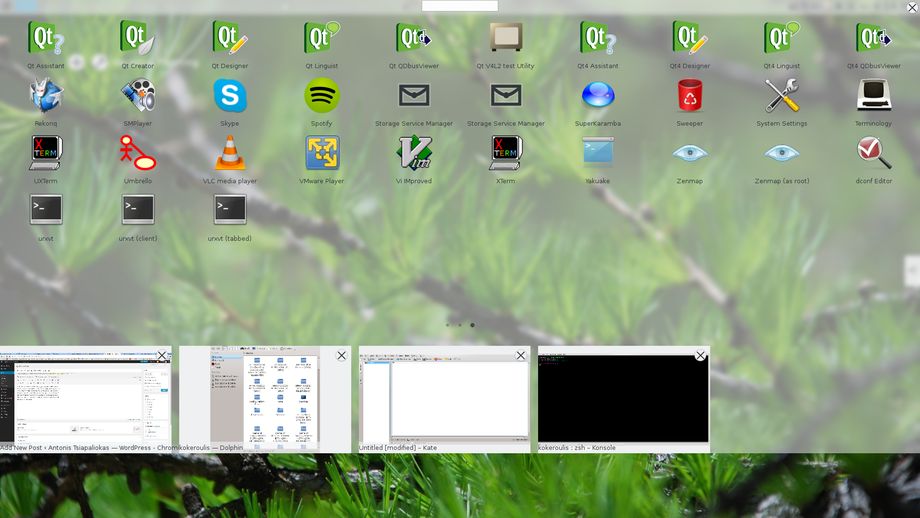Close the WordPress Chromium window thumbnail
This screenshot has width=920, height=518.
tap(162, 355)
